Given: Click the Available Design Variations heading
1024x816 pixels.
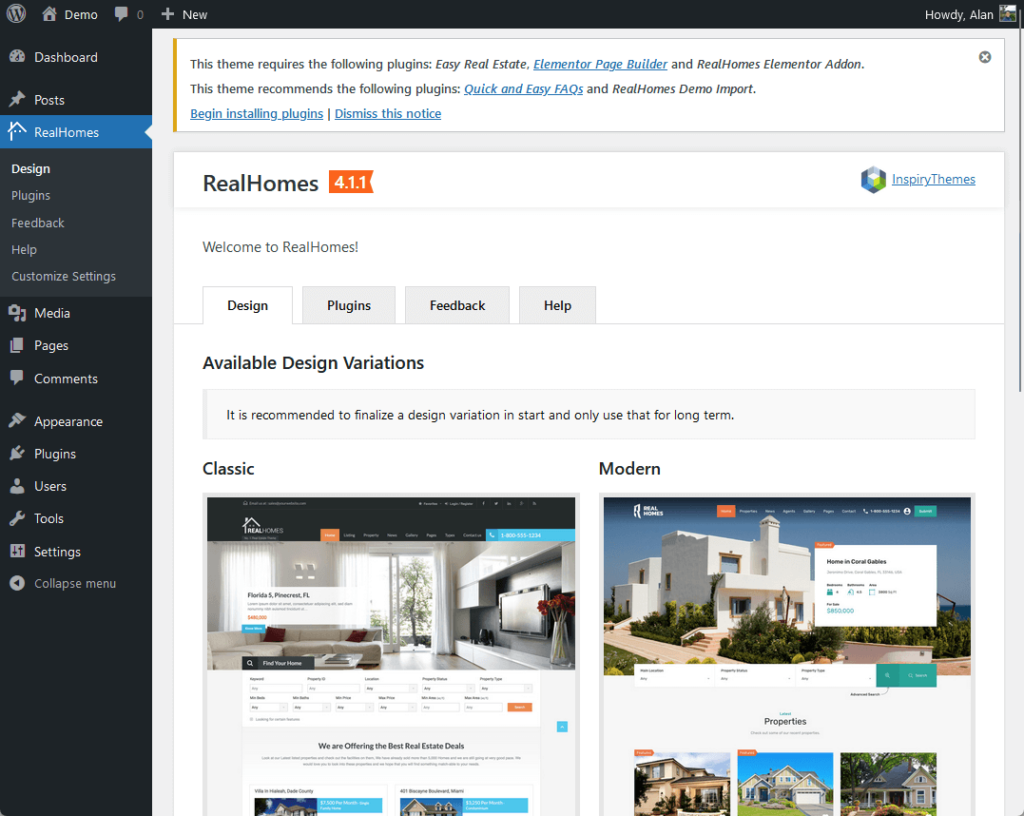Looking at the screenshot, I should click(313, 363).
